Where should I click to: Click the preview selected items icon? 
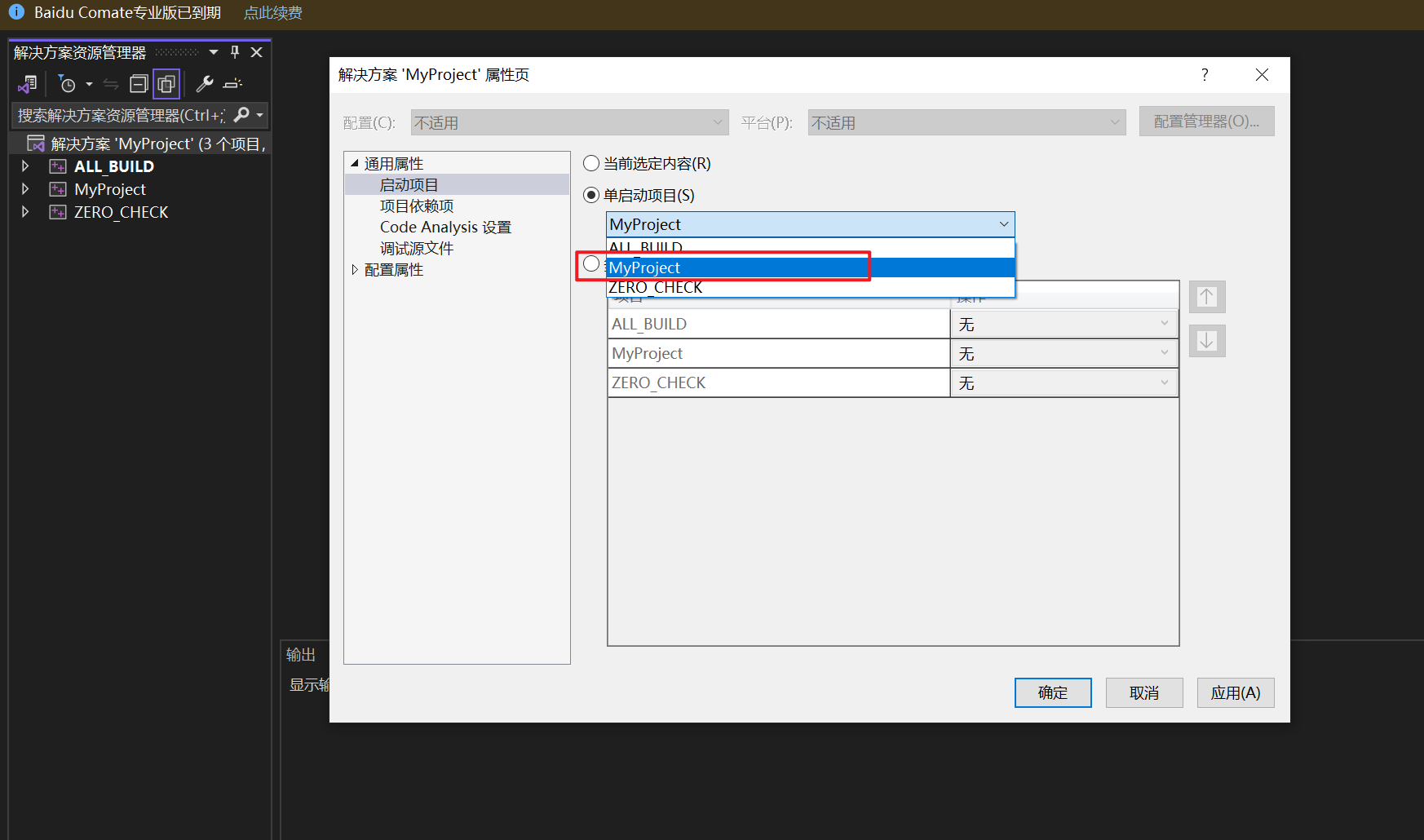(x=232, y=84)
